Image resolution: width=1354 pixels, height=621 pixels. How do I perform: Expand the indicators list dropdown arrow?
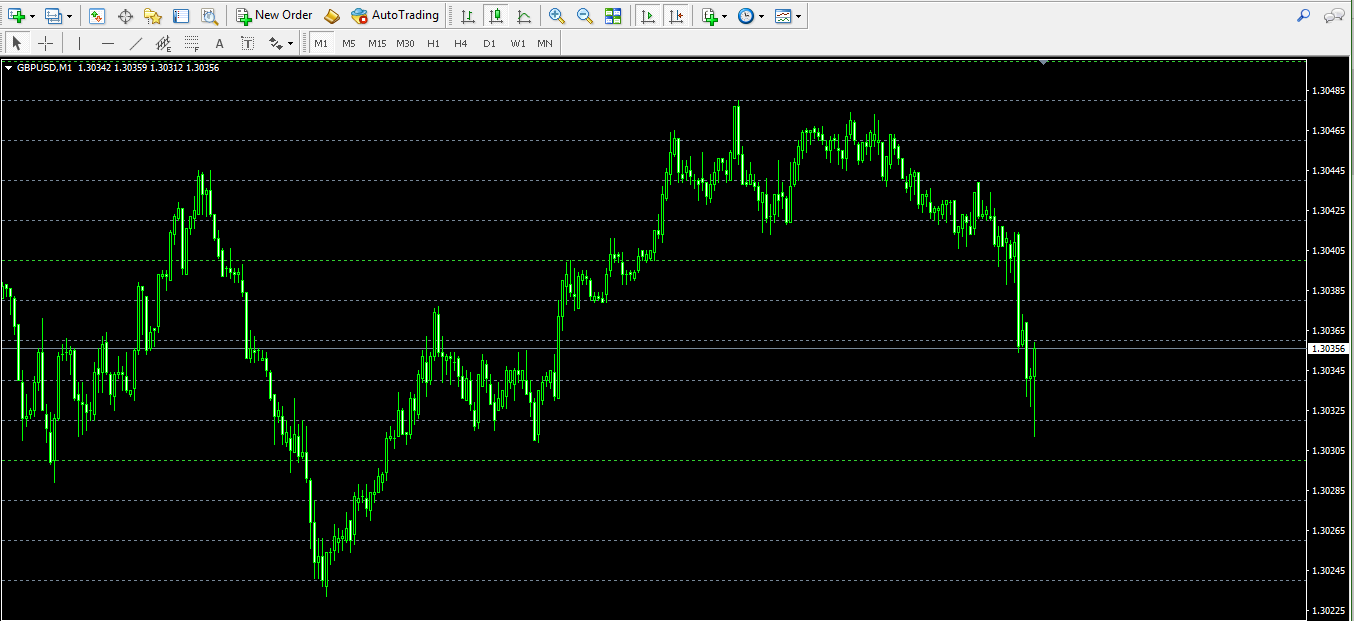click(724, 17)
